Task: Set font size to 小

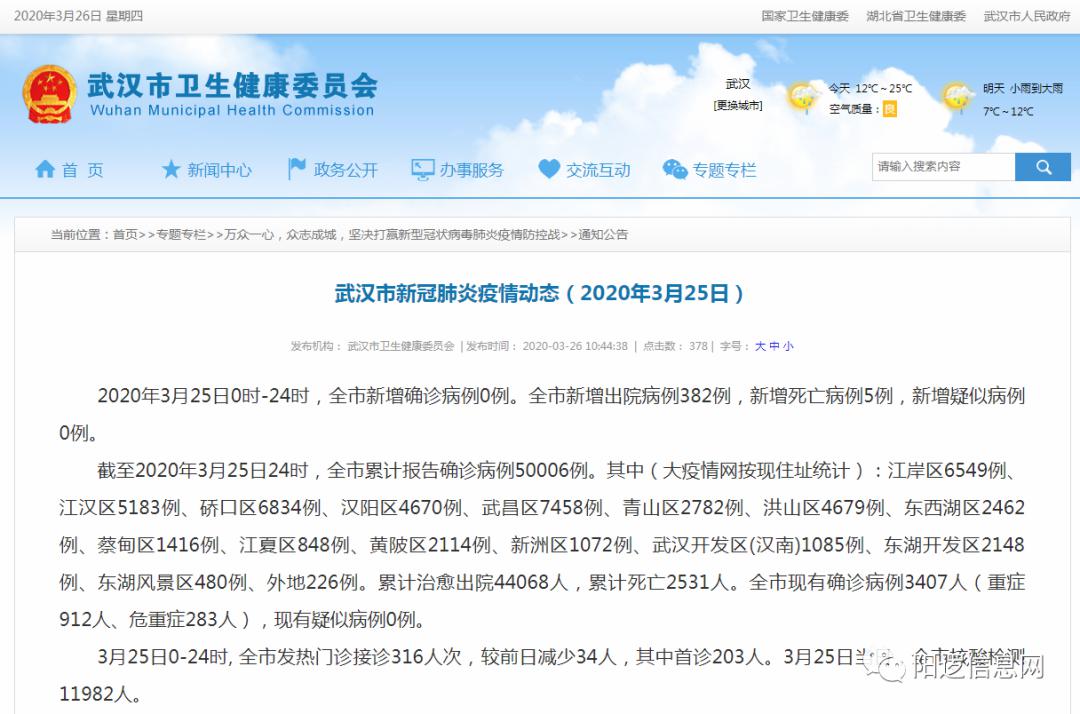Action: point(788,346)
